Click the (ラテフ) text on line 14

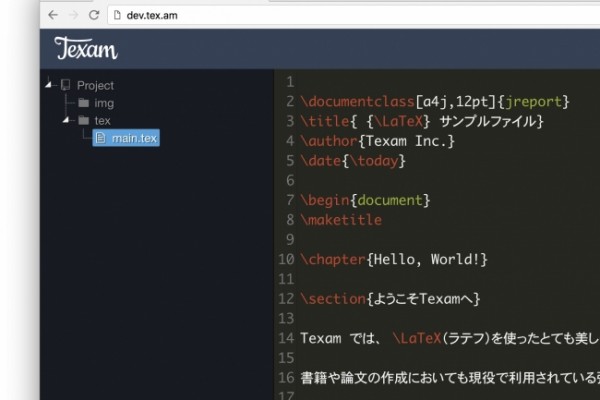(x=466, y=338)
